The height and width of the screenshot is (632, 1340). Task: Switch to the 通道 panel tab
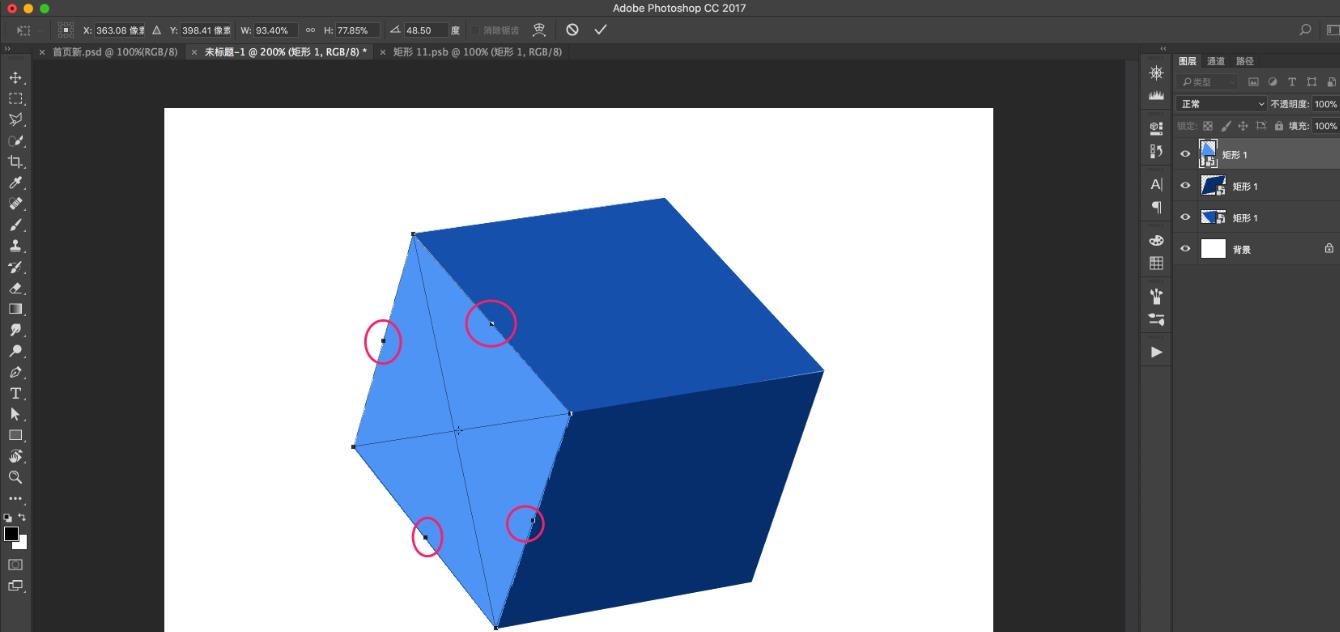click(1216, 61)
